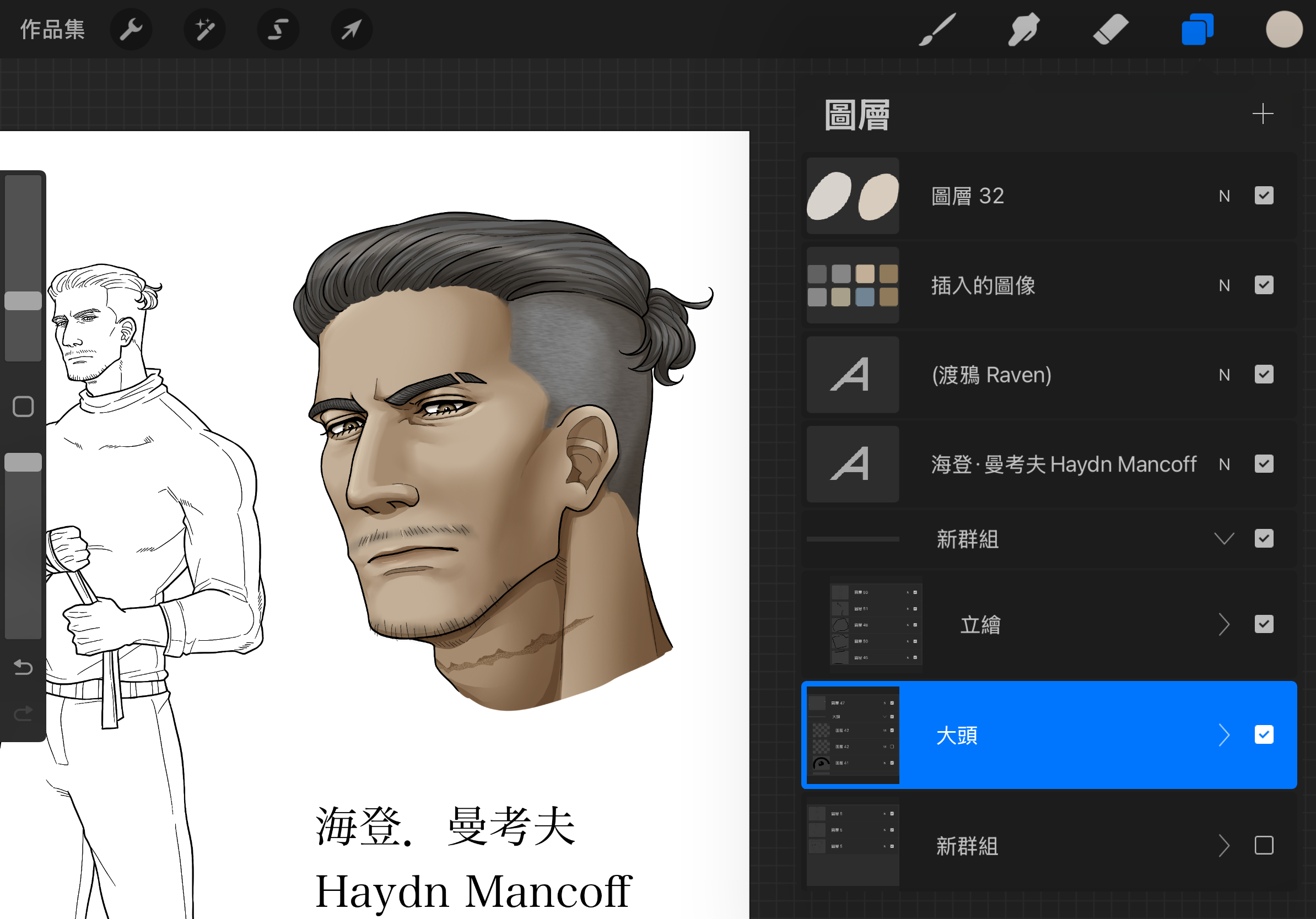Viewport: 1316px width, 919px height.
Task: Open the Adjustments magic wand menu
Action: pyautogui.click(x=204, y=29)
